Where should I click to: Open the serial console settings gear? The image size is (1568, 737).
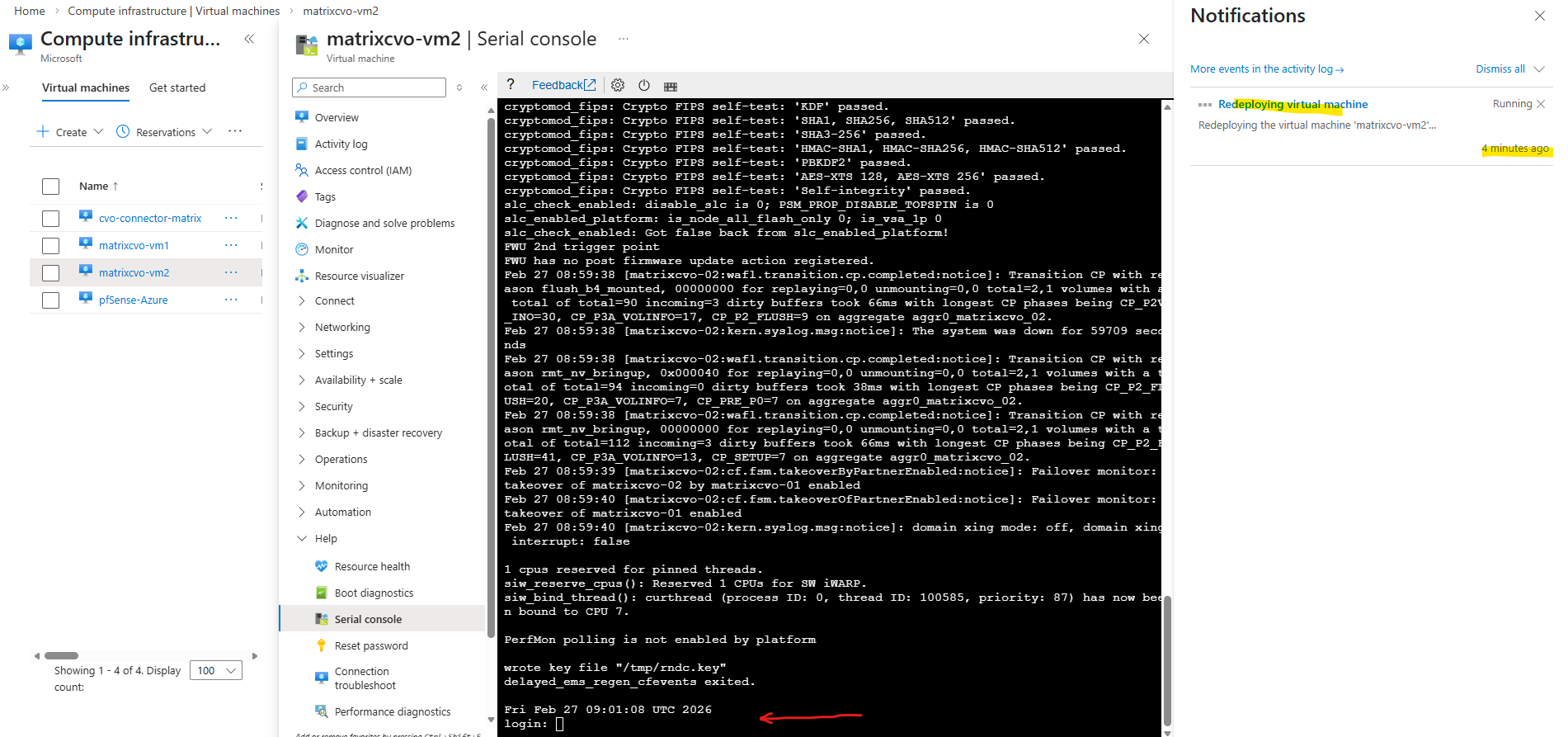click(x=618, y=85)
